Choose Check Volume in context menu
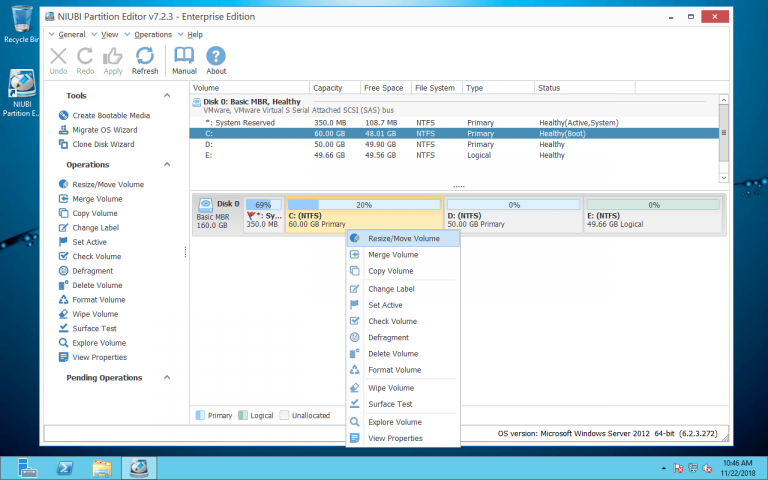Screen dimensions: 768x480 coord(403,321)
